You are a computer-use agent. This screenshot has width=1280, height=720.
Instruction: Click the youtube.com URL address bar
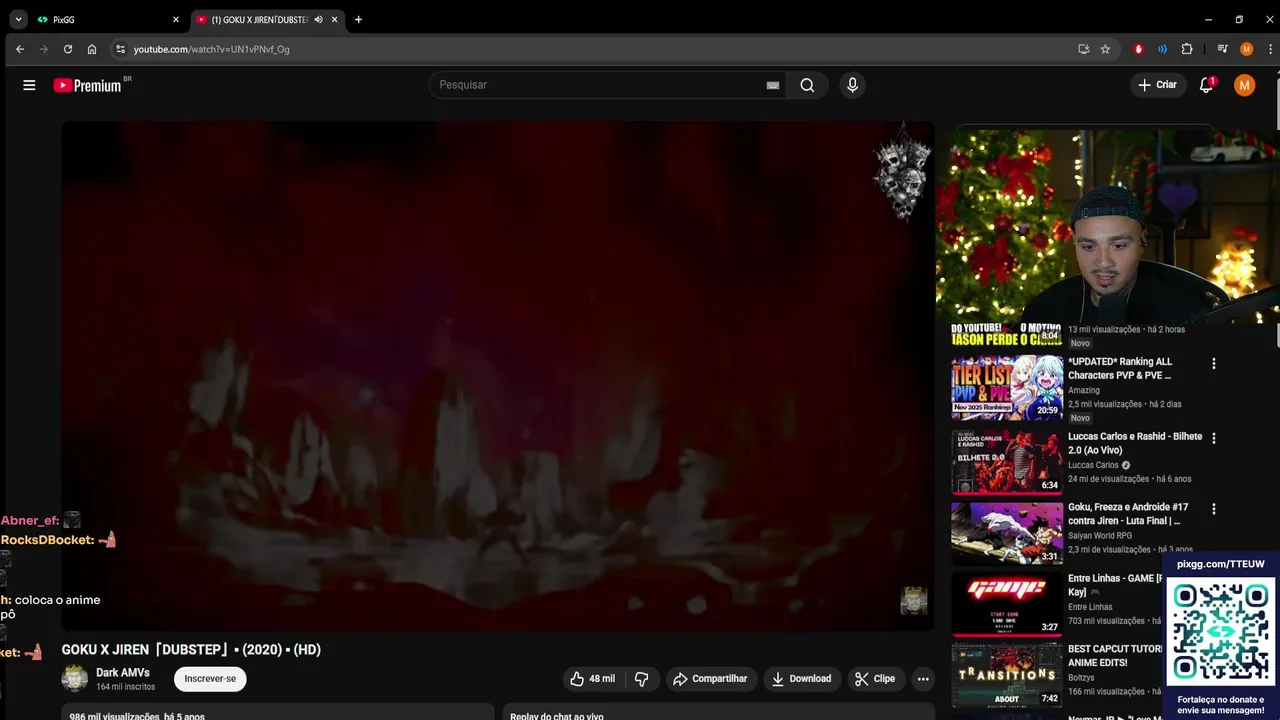tap(600, 49)
